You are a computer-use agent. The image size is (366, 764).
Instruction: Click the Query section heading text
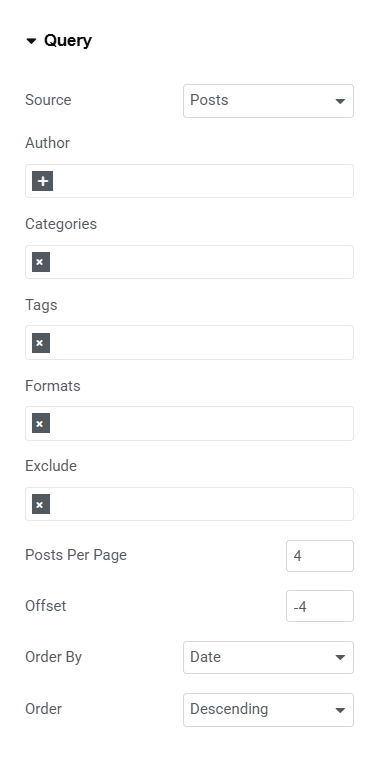68,40
